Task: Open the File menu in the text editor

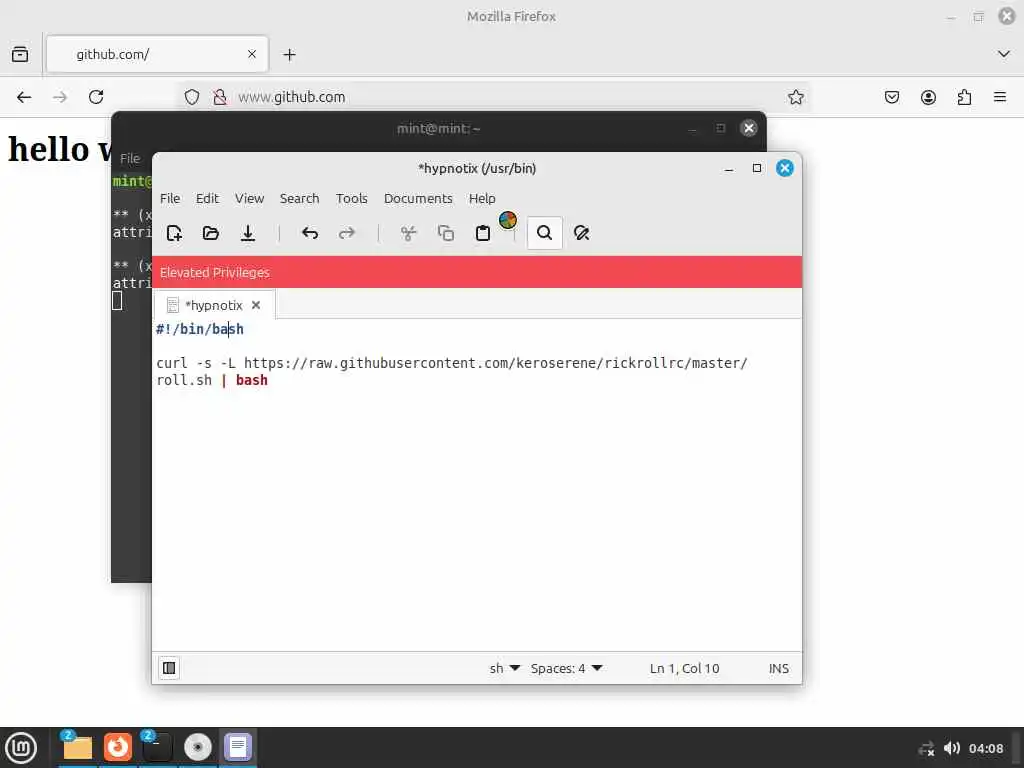Action: (x=170, y=199)
